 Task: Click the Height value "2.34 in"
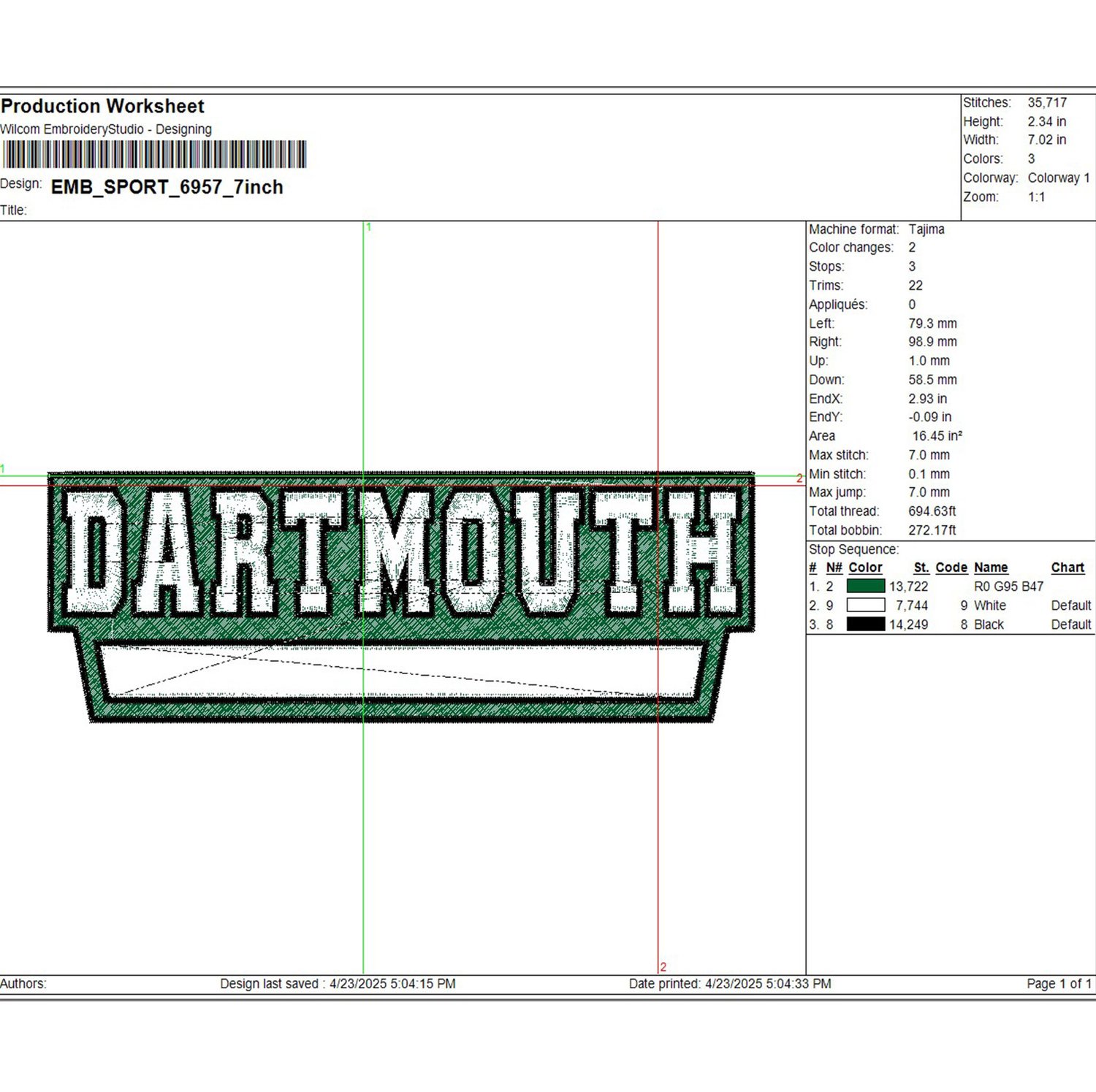point(1047,121)
